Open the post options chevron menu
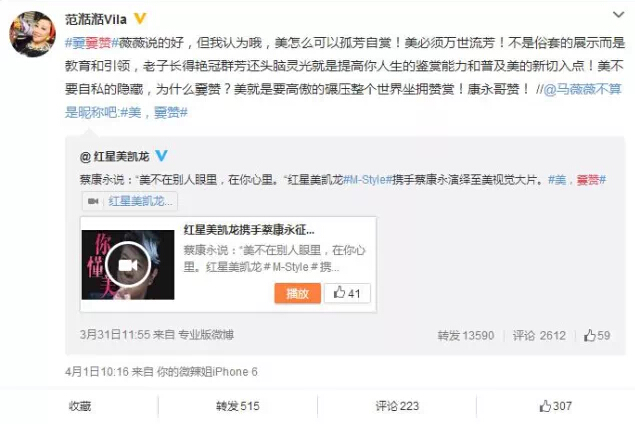Screen dimensions: 635x424 (x=618, y=15)
